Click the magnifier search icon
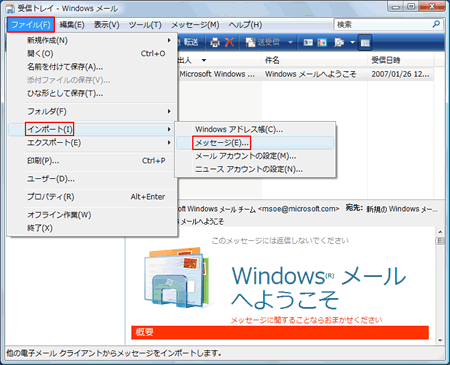This screenshot has width=450, height=365. pyautogui.click(x=436, y=24)
